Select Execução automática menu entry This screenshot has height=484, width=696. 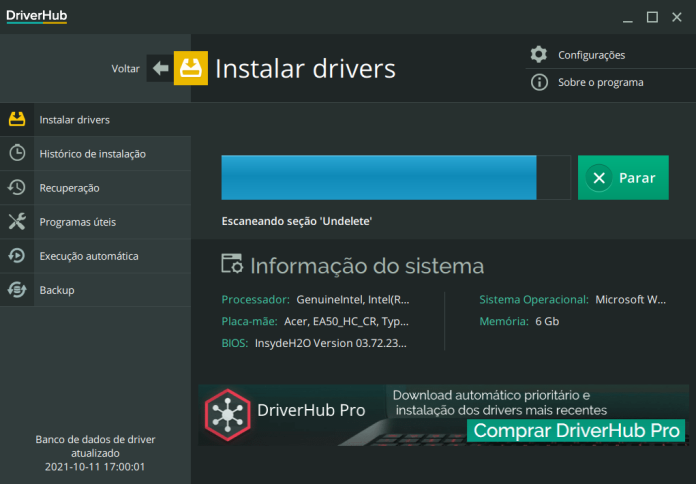(x=95, y=256)
